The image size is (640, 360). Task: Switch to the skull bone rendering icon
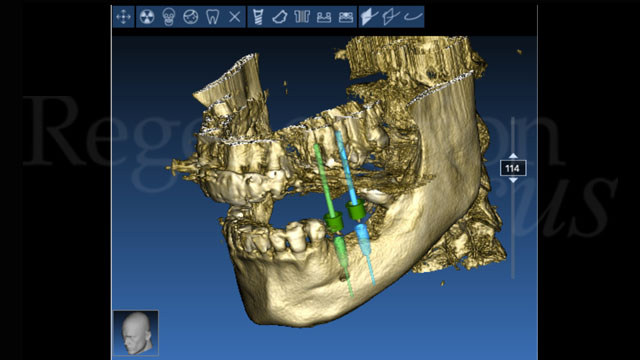coord(169,17)
